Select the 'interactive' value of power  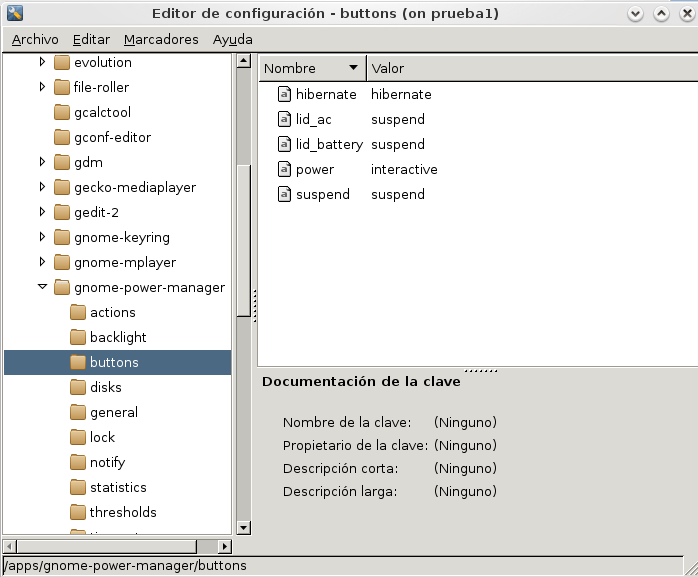tap(404, 170)
